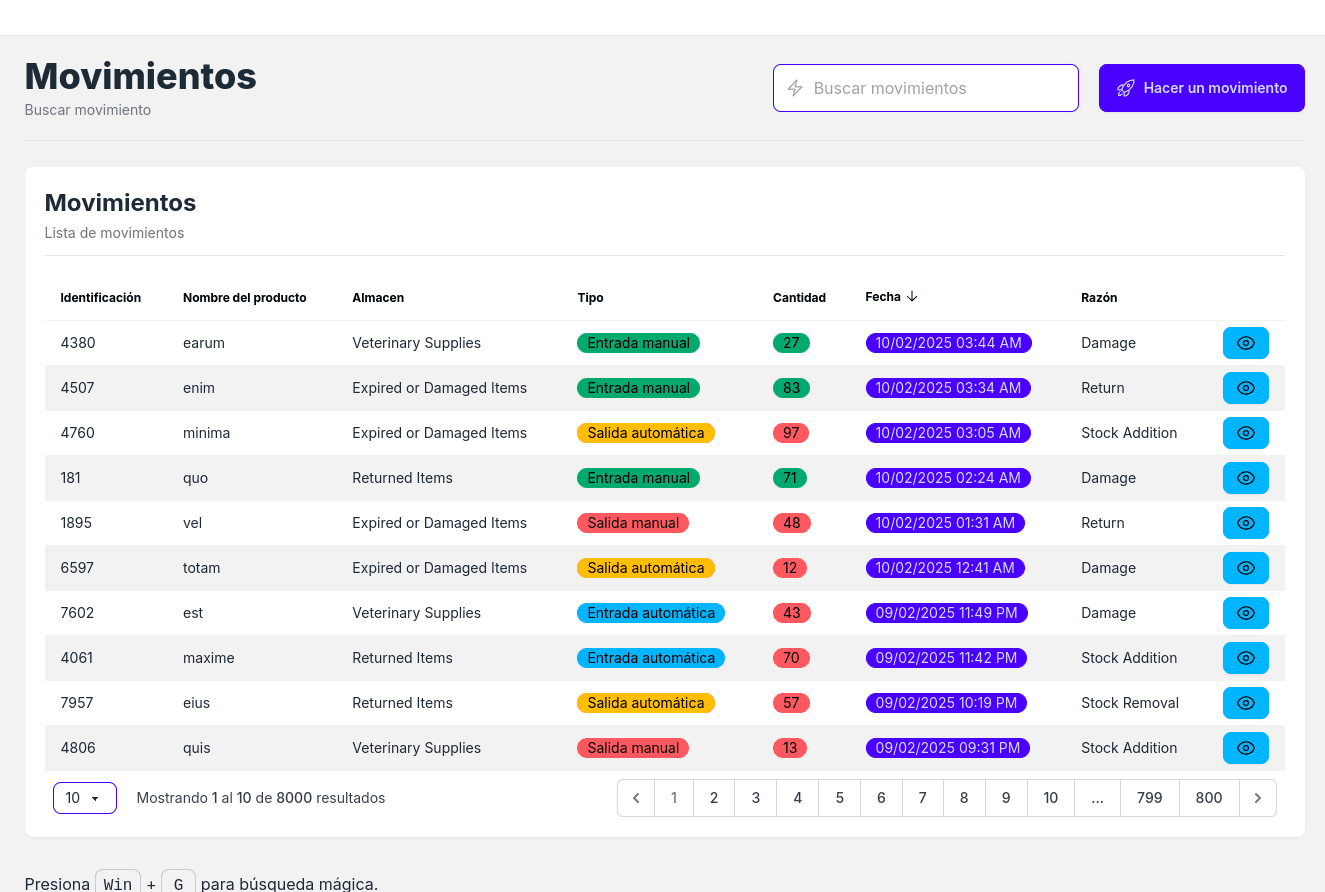Screen dimensions: 1325x892
Task: Click the quantity badge 97
Action: point(791,433)
